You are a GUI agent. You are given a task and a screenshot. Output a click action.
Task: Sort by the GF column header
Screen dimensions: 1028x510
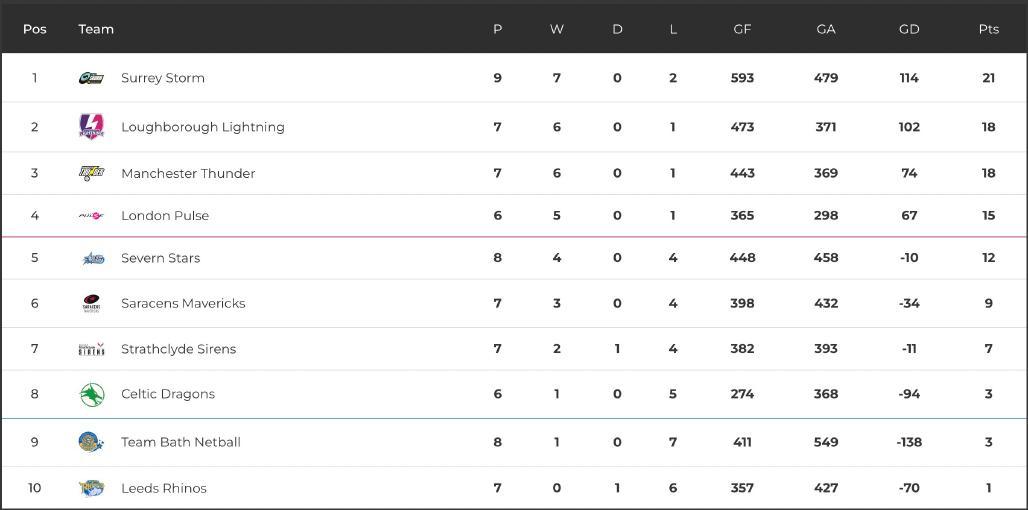tap(742, 29)
